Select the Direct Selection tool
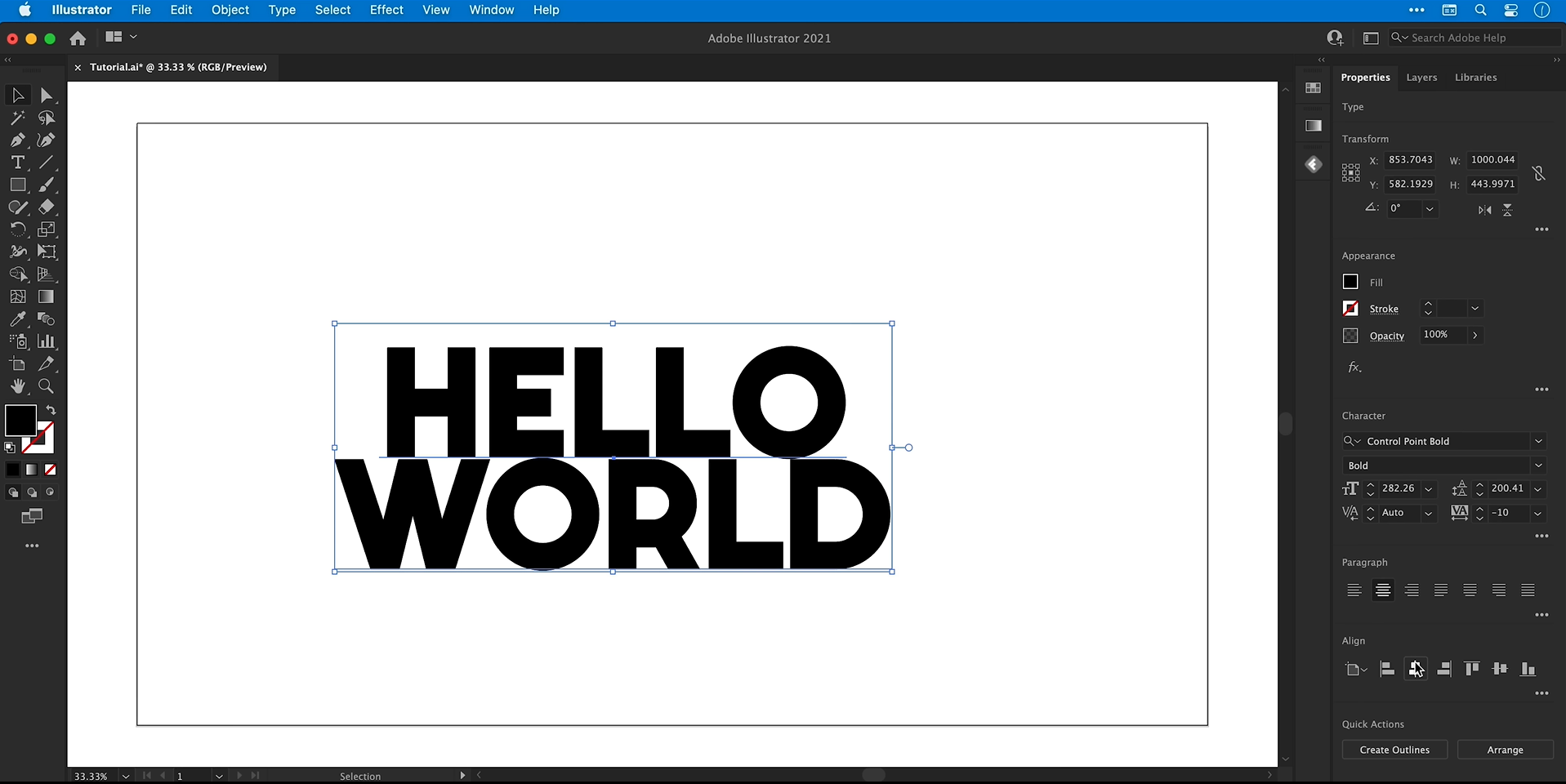This screenshot has width=1566, height=784. pyautogui.click(x=47, y=96)
